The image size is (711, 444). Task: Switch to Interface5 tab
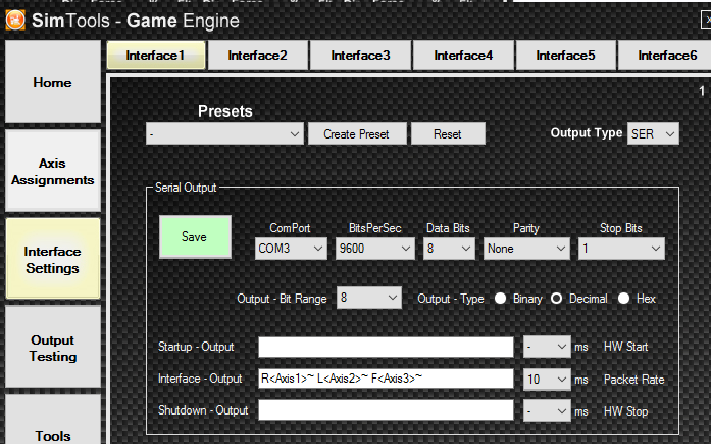565,55
